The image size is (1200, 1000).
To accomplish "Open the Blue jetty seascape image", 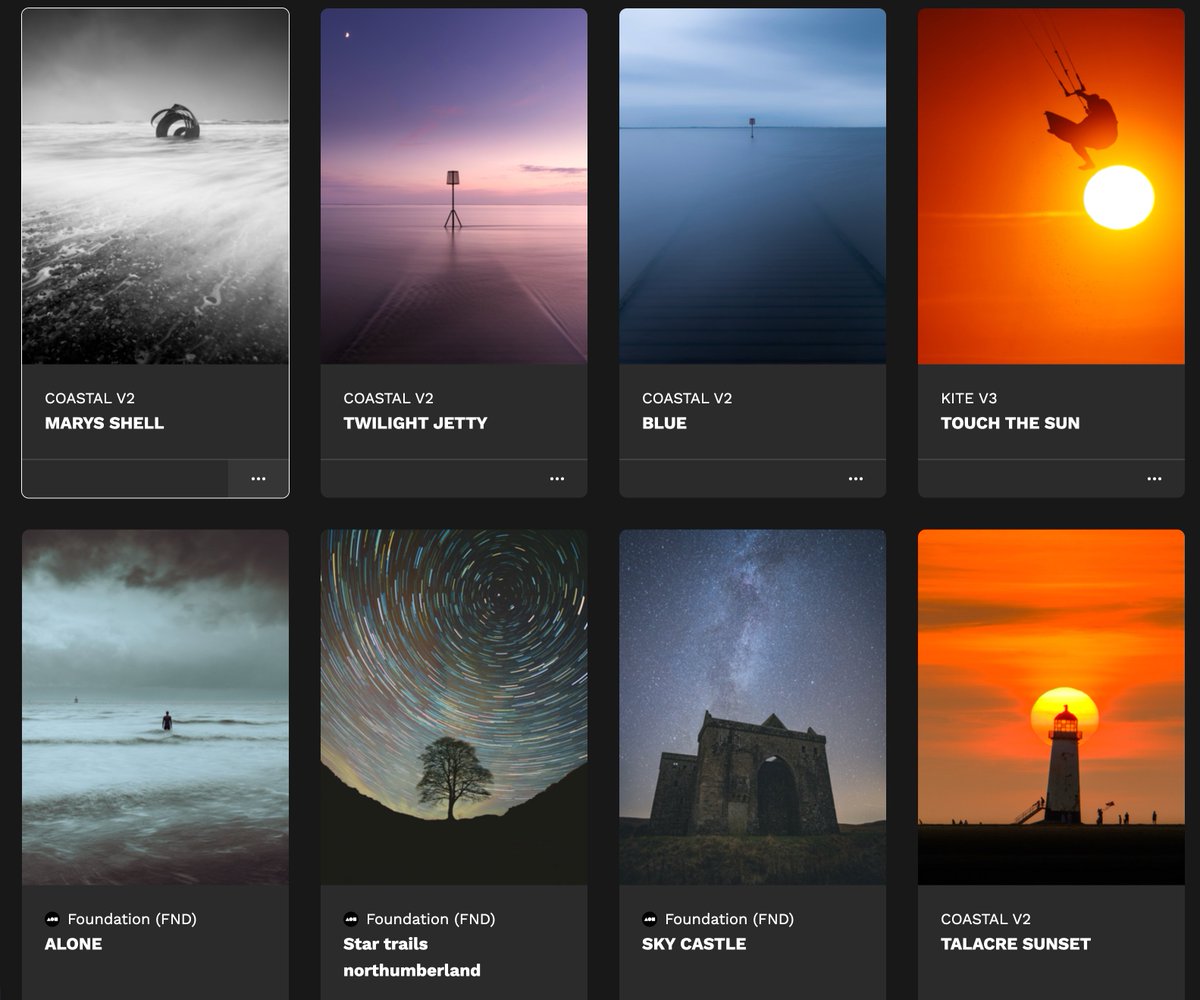I will 753,186.
